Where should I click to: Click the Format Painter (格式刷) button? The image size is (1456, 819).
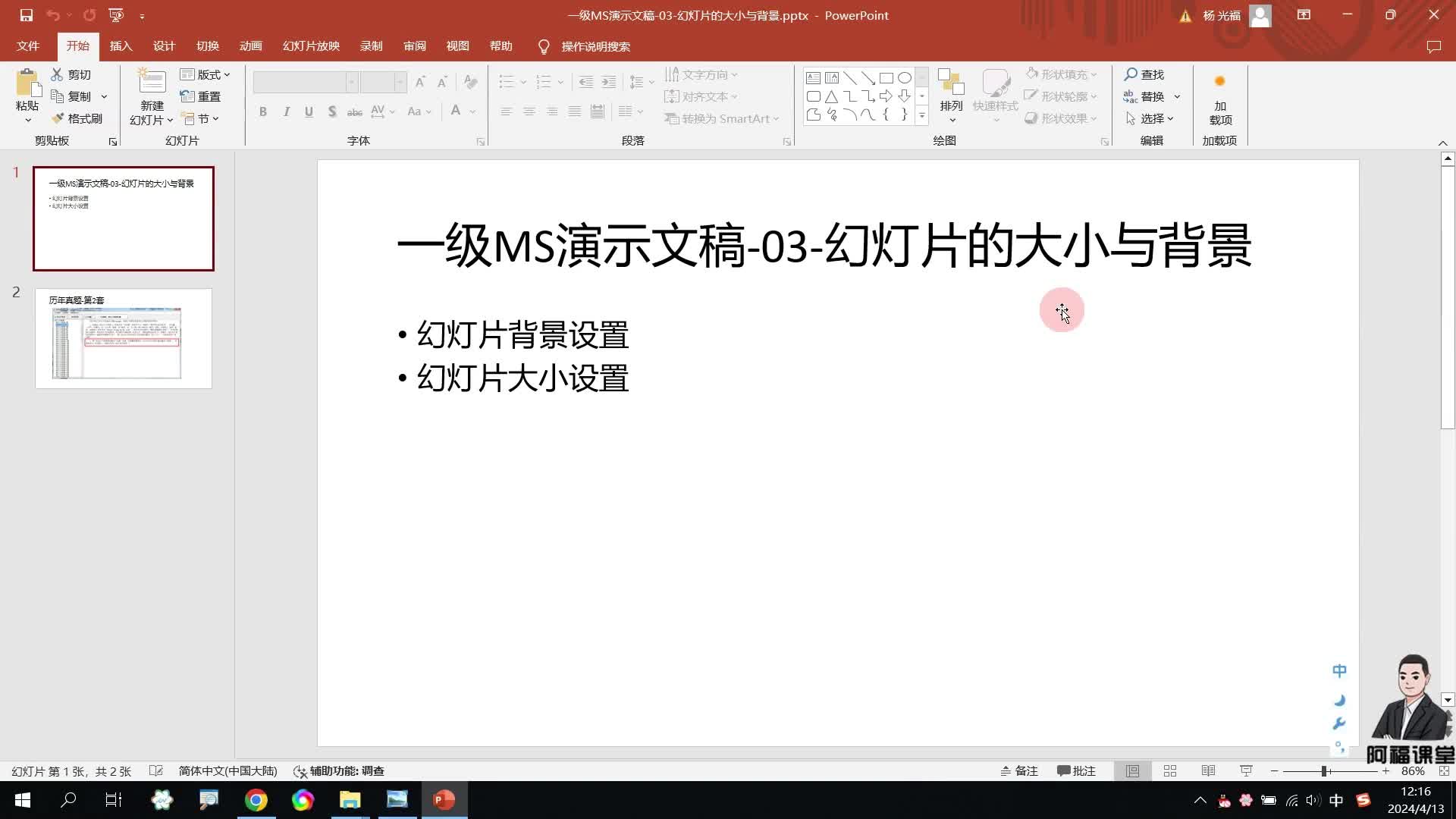coord(77,118)
